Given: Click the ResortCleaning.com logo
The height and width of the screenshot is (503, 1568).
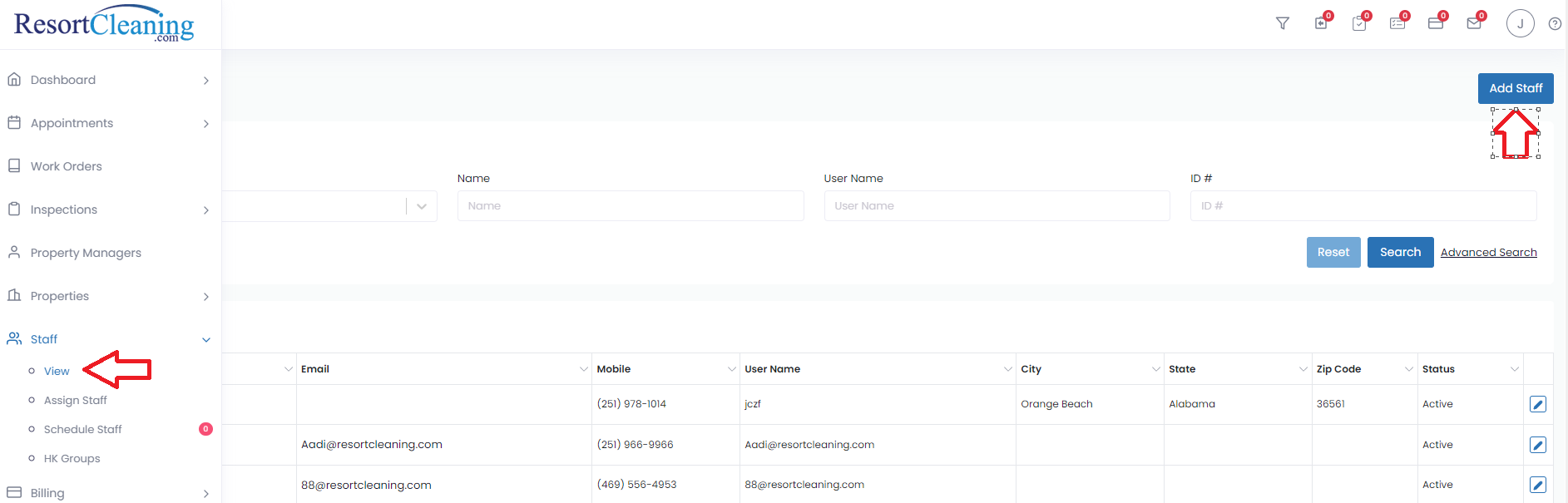Looking at the screenshot, I should tap(104, 24).
